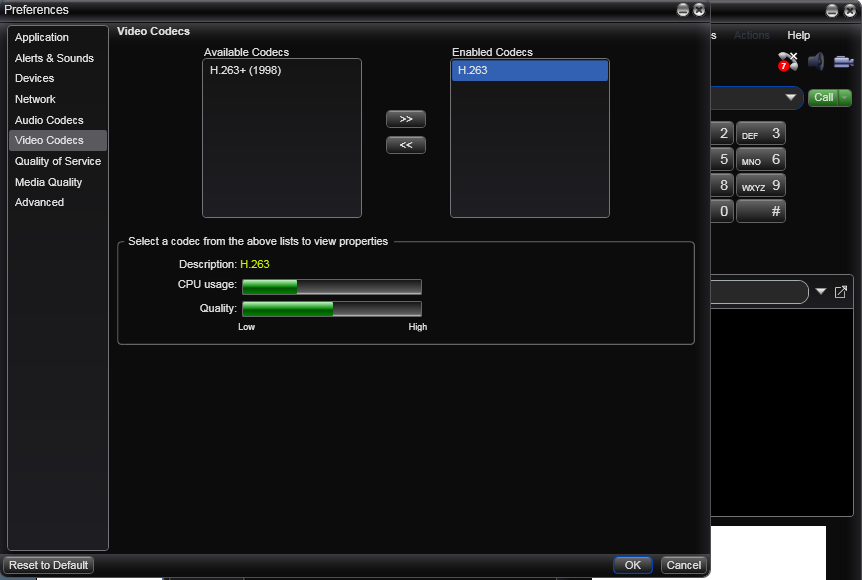This screenshot has width=862, height=580.
Task: Click the Quality level bar
Action: (332, 309)
